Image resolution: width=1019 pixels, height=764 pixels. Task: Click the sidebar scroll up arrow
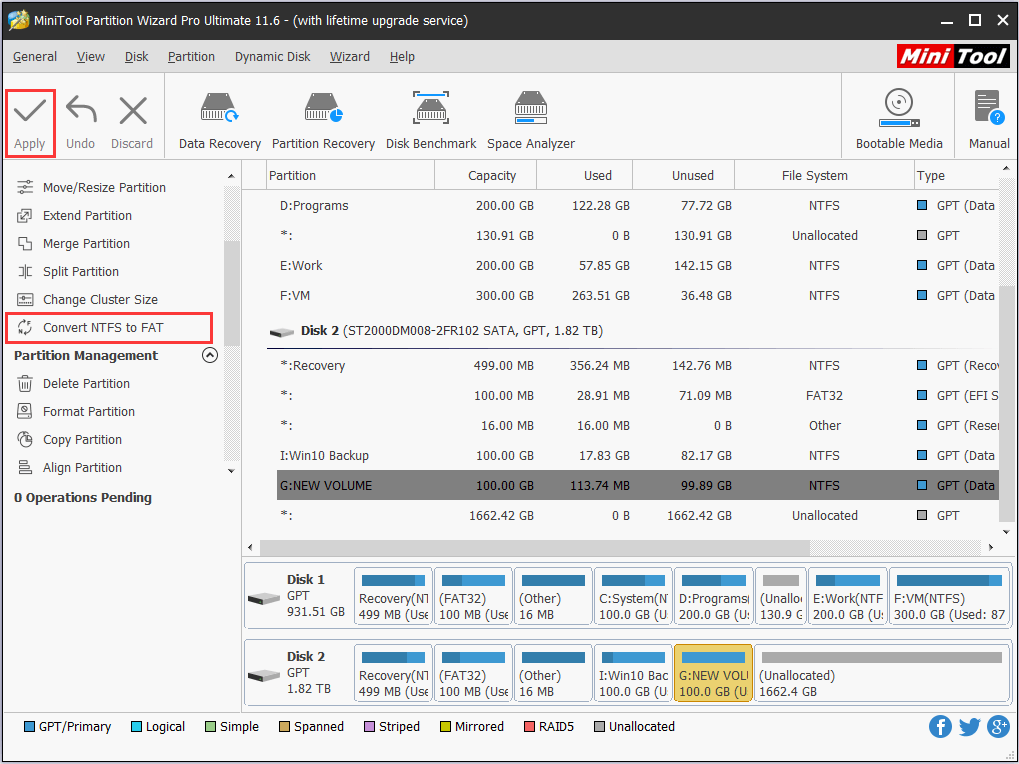(x=231, y=176)
